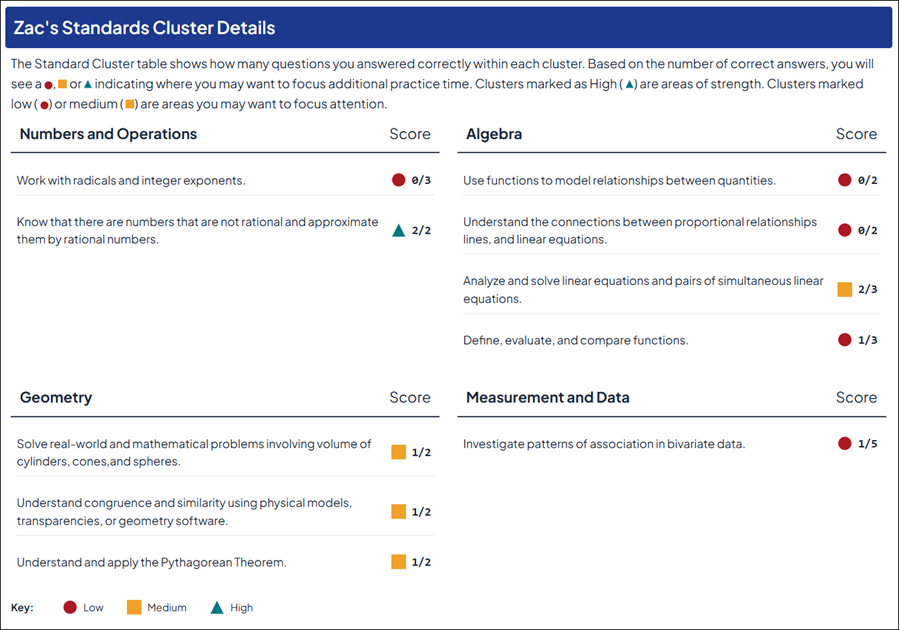Click orange square beside congruence and similarity row
Screen dimensions: 900x630
[x=399, y=512]
